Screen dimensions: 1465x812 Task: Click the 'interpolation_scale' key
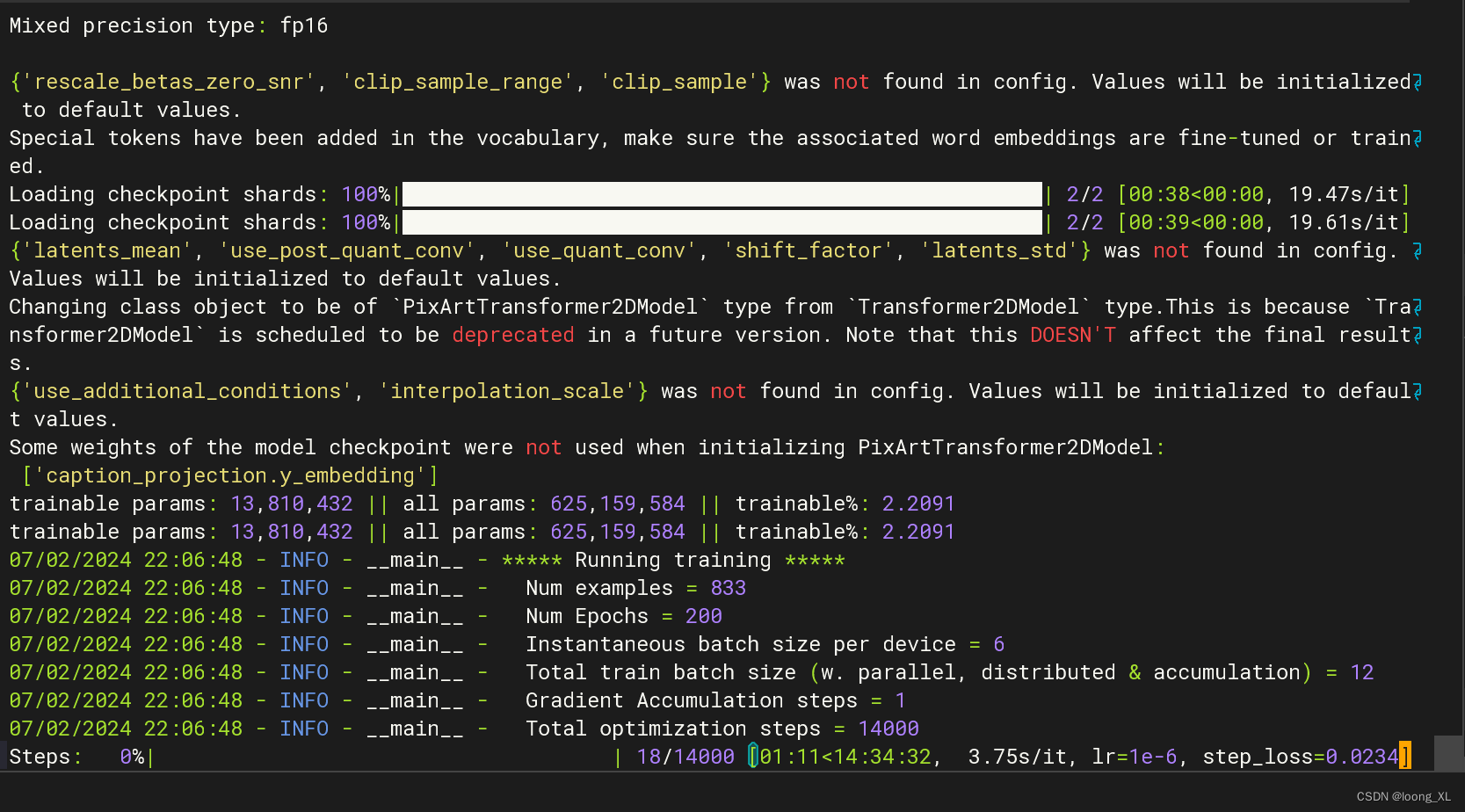click(507, 391)
